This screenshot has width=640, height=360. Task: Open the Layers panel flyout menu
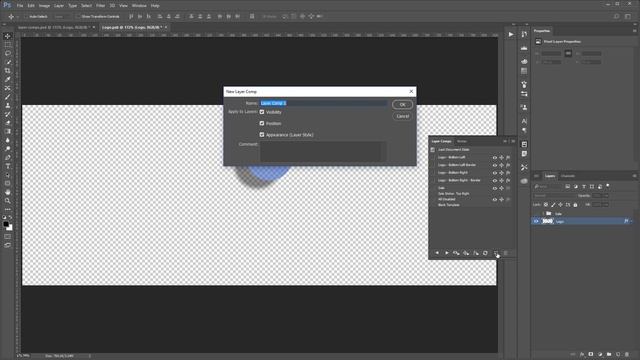click(x=634, y=176)
